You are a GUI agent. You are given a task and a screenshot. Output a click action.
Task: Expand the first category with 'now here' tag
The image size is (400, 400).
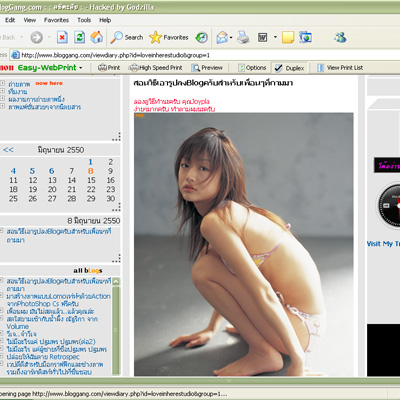coord(2,83)
